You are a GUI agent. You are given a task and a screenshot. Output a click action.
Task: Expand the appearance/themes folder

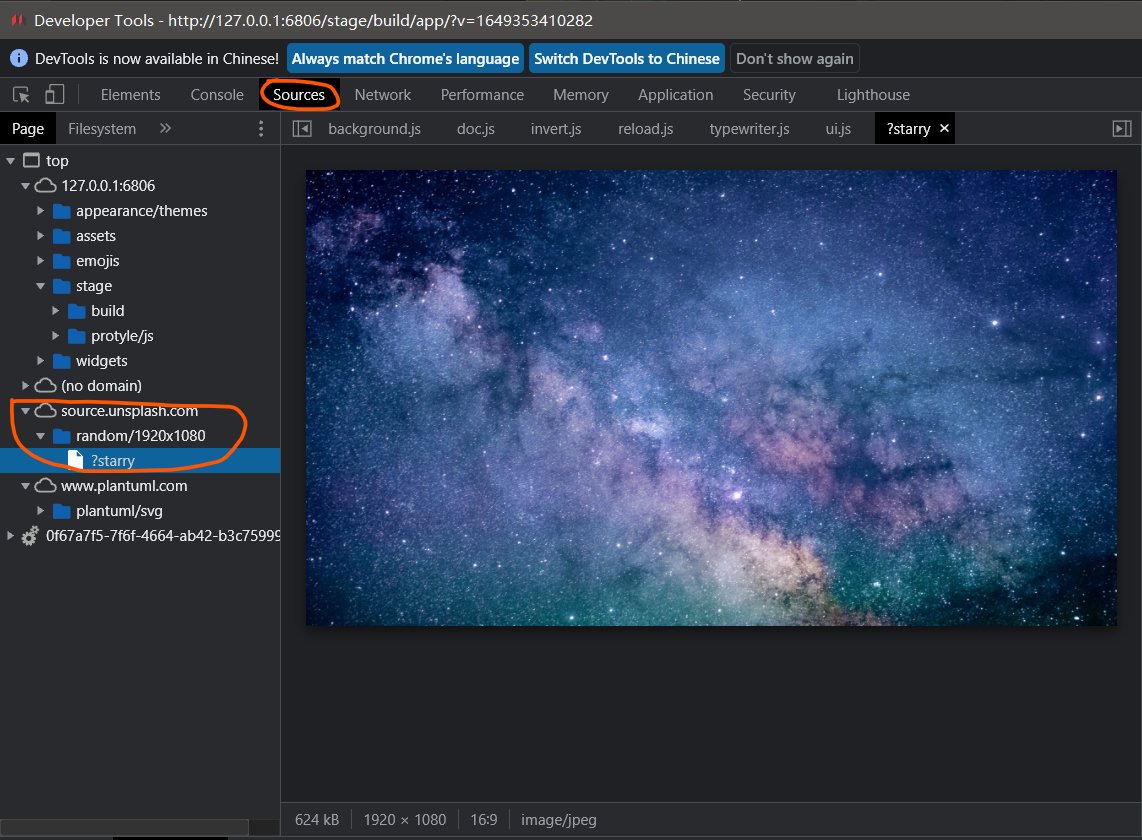41,211
